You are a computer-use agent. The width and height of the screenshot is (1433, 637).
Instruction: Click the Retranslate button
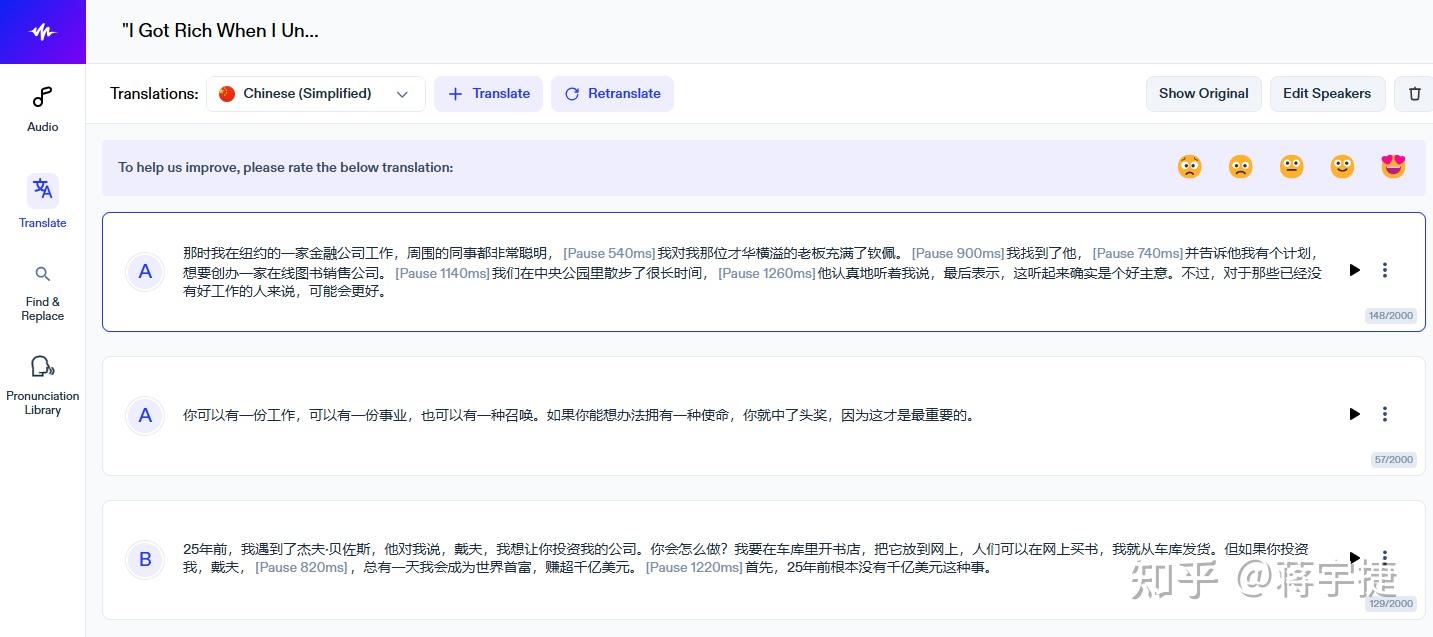(612, 93)
